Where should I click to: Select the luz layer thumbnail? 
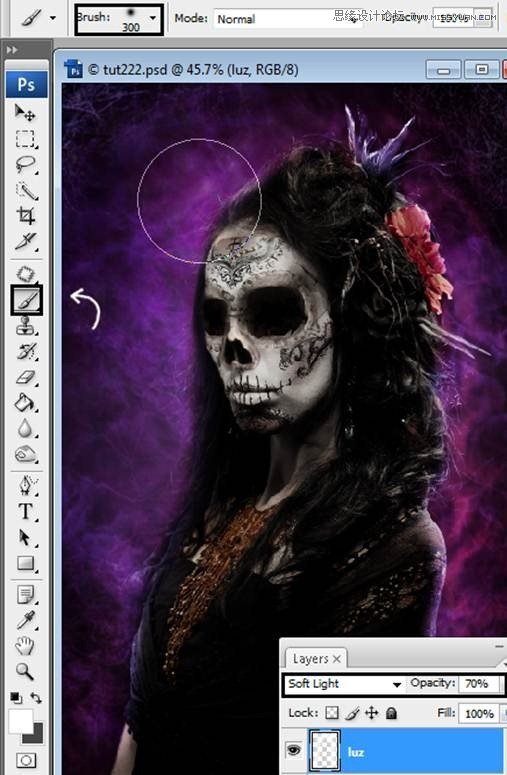[x=325, y=751]
